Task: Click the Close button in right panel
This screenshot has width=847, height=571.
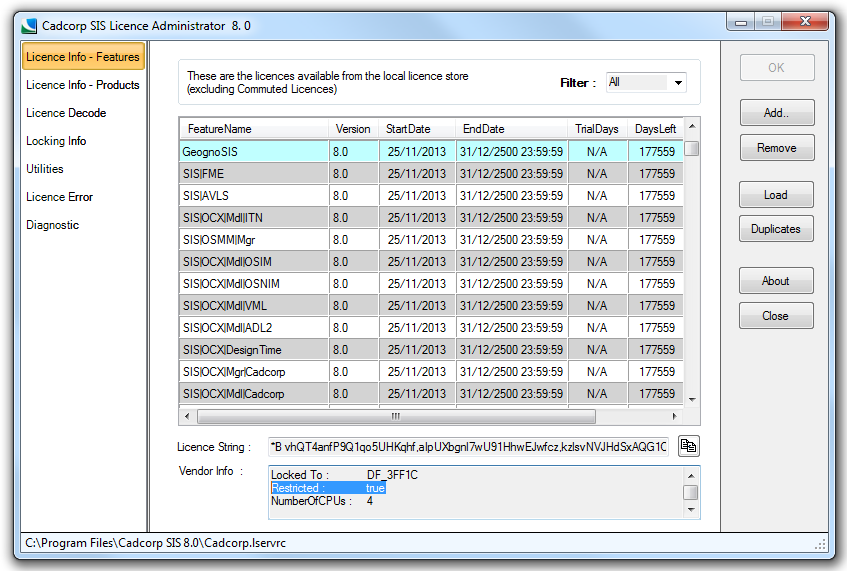Action: tap(776, 316)
